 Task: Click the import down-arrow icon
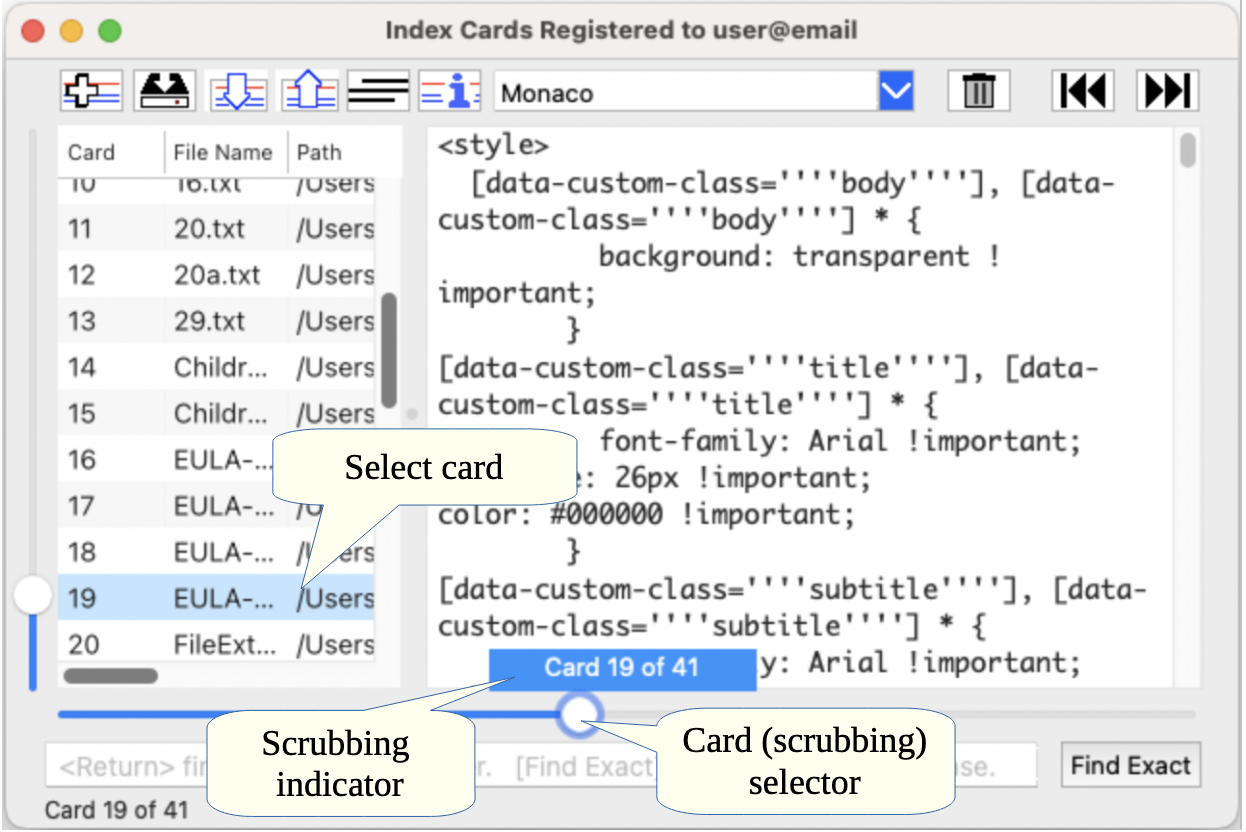(238, 92)
